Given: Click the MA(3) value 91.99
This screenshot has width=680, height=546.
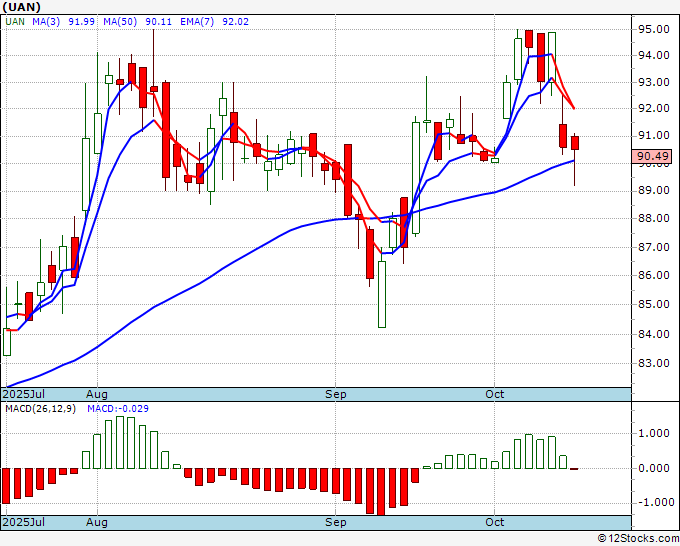Looking at the screenshot, I should [82, 21].
